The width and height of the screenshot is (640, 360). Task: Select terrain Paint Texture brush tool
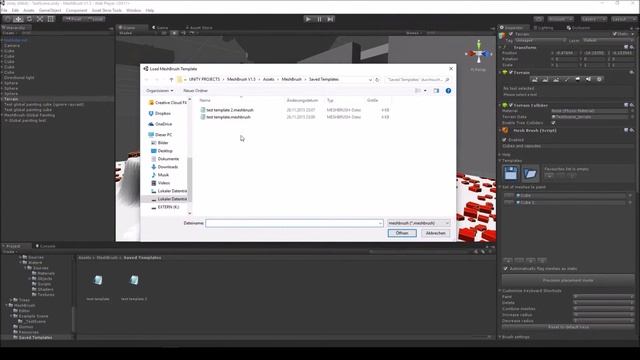pos(567,80)
